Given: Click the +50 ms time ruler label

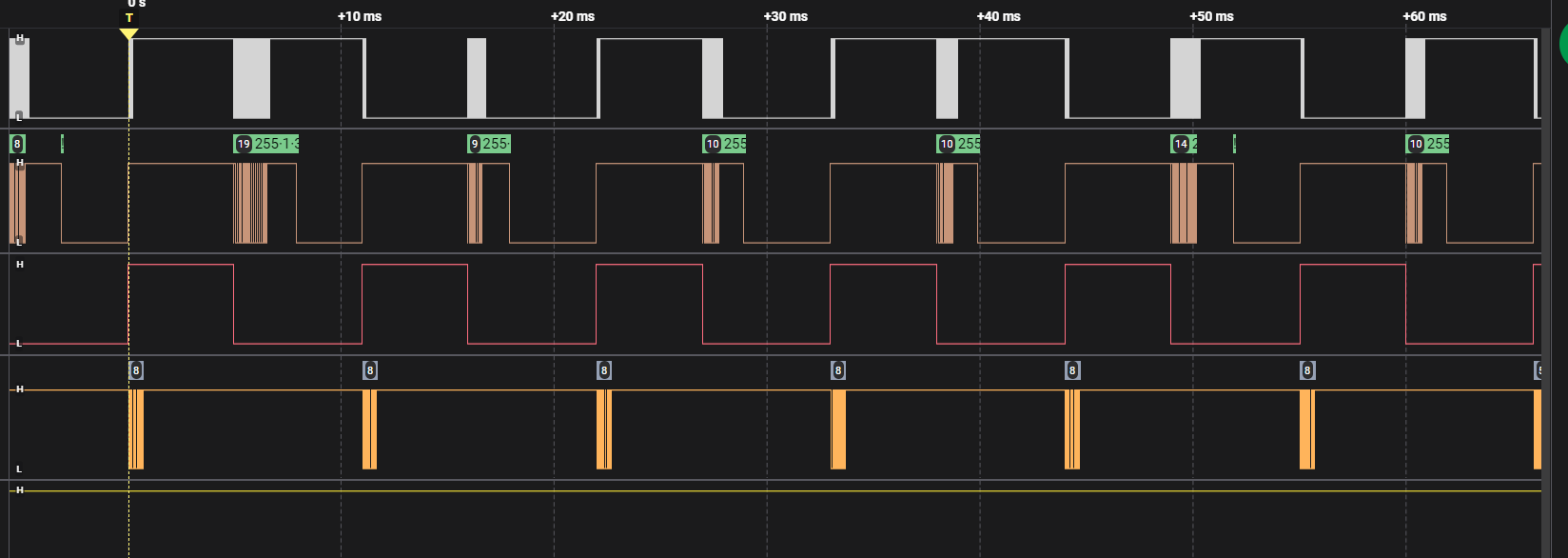Looking at the screenshot, I should click(1211, 16).
